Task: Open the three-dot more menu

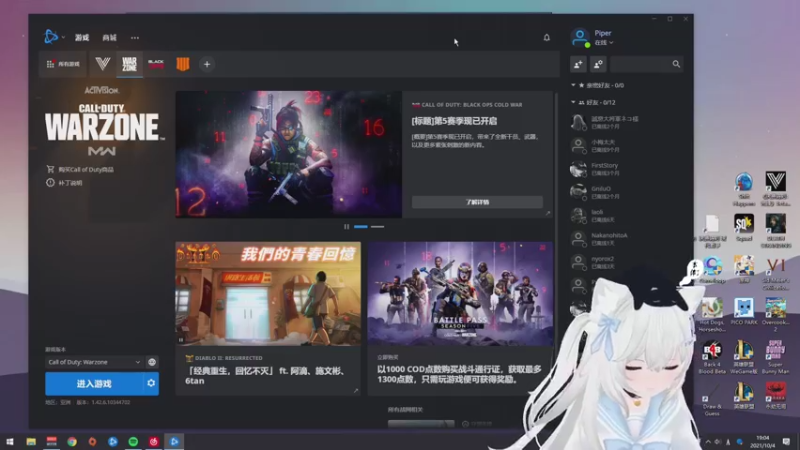Action: tap(135, 38)
